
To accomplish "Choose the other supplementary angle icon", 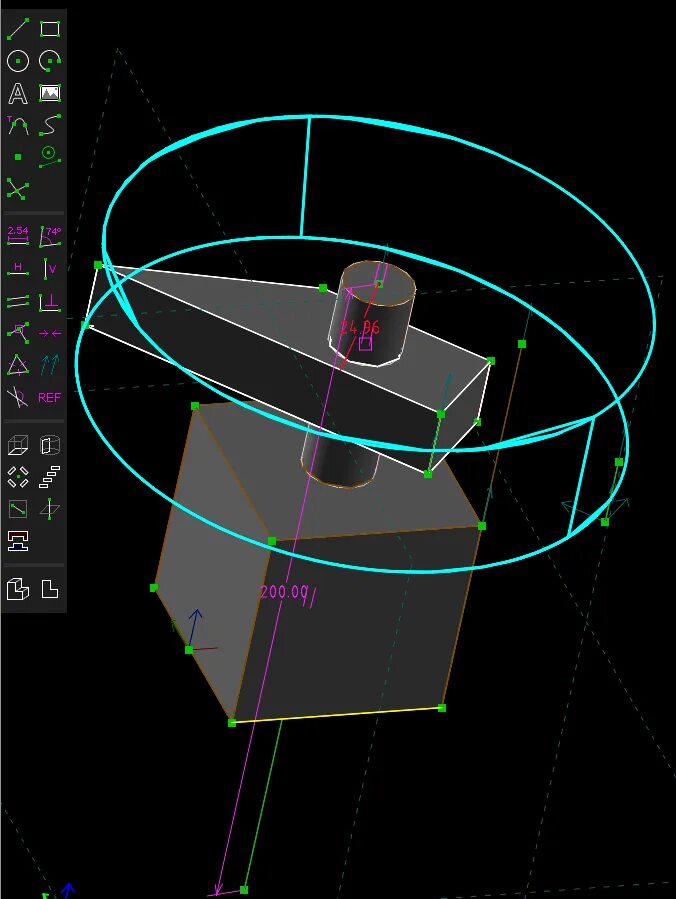I will pos(18,397).
